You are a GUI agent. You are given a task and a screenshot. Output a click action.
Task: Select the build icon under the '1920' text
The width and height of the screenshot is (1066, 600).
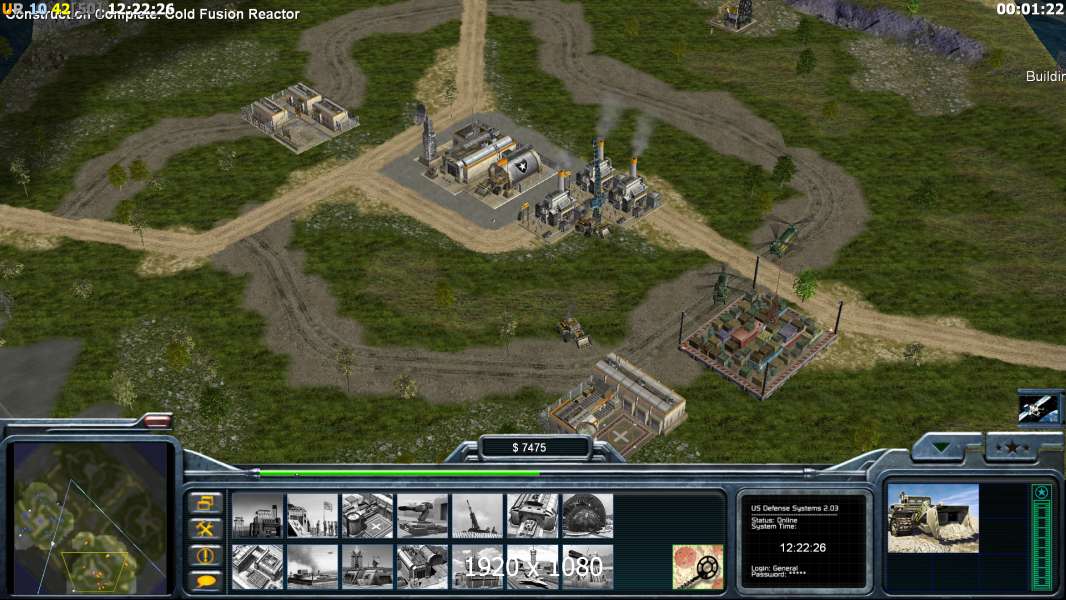coord(477,567)
